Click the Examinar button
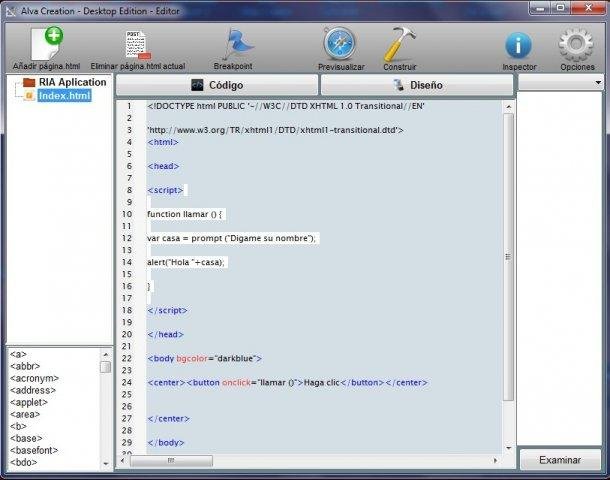 click(x=560, y=460)
